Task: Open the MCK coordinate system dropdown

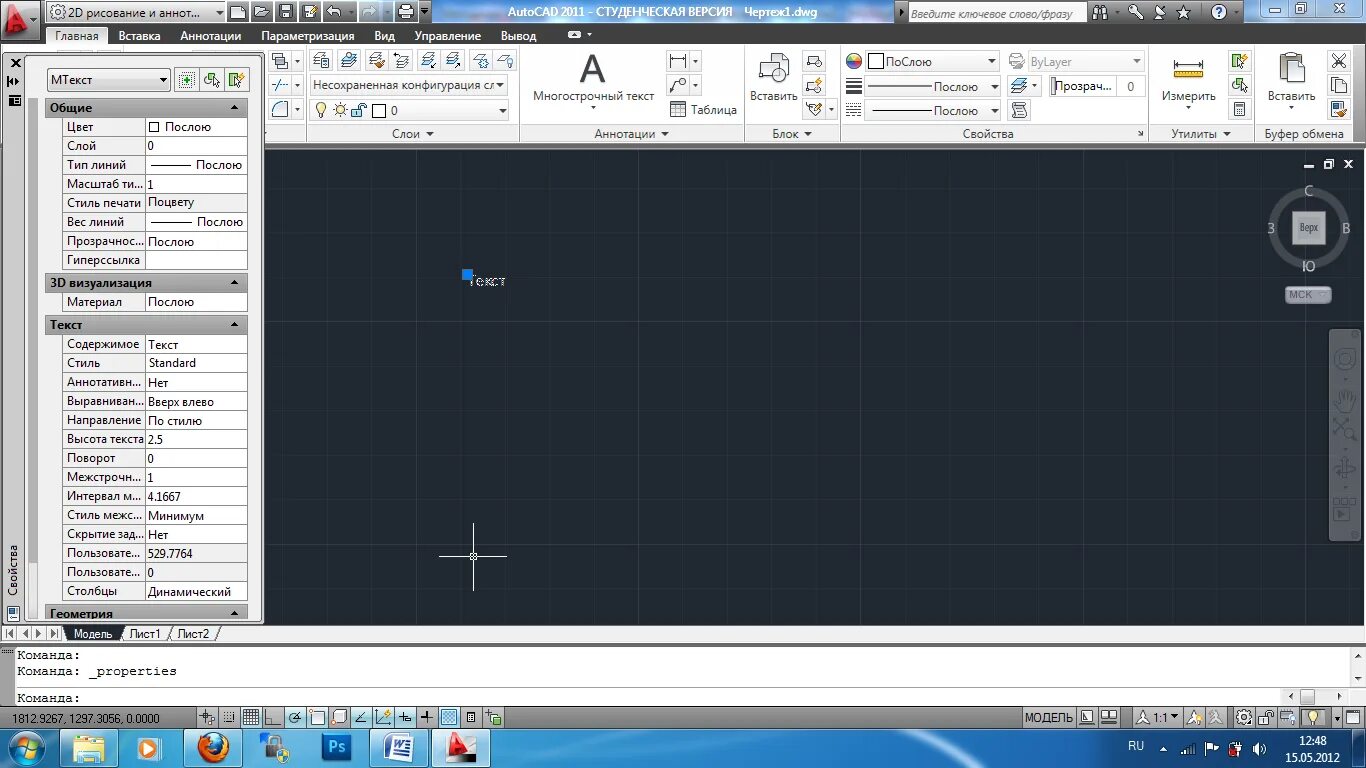Action: coord(1308,294)
